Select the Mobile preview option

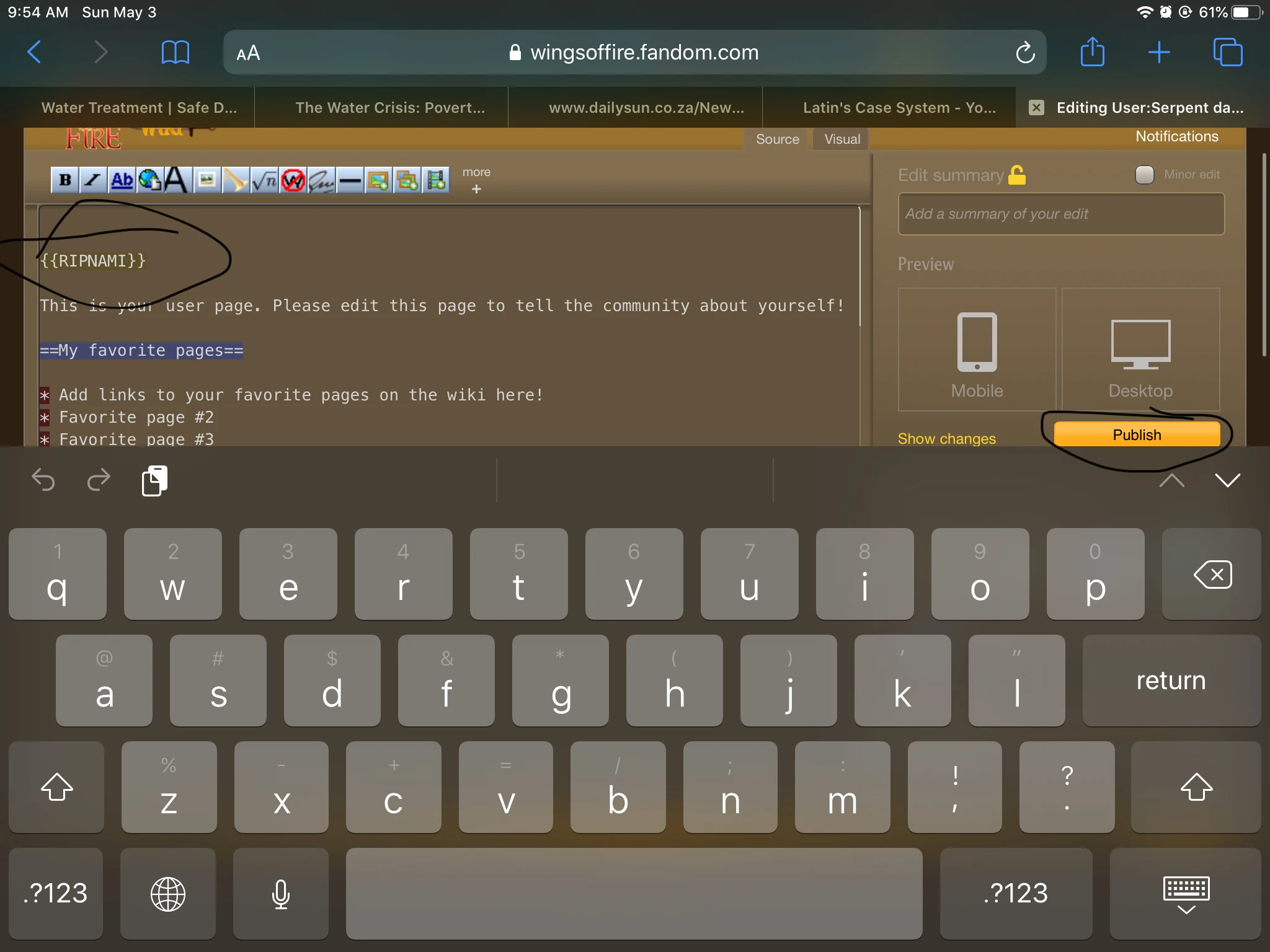[x=977, y=350]
